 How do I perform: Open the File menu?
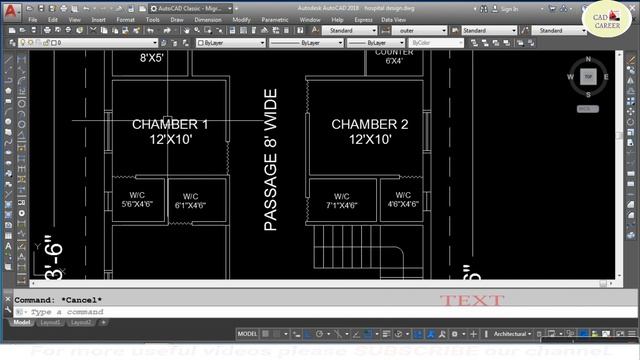33,20
